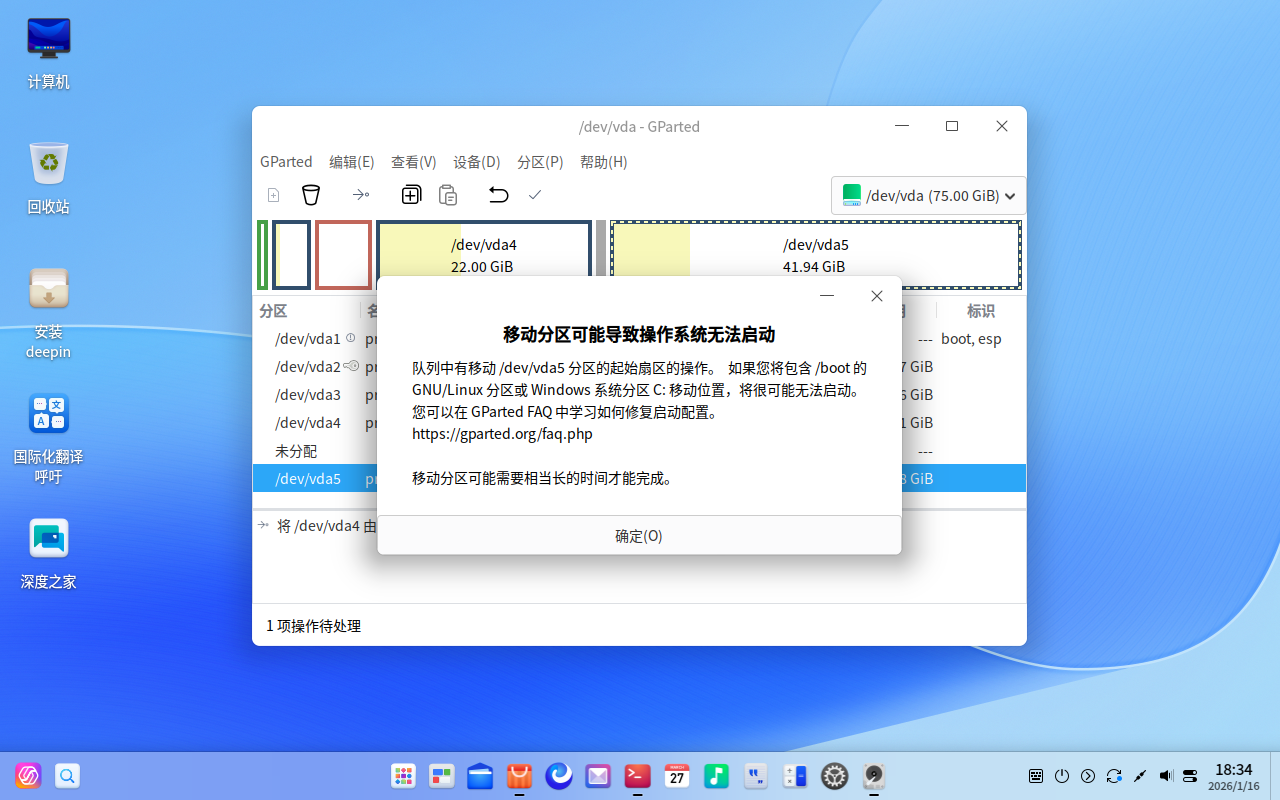Screen dimensions: 1280x800
Task: Toggle the sound volume tray icon
Action: (x=1165, y=776)
